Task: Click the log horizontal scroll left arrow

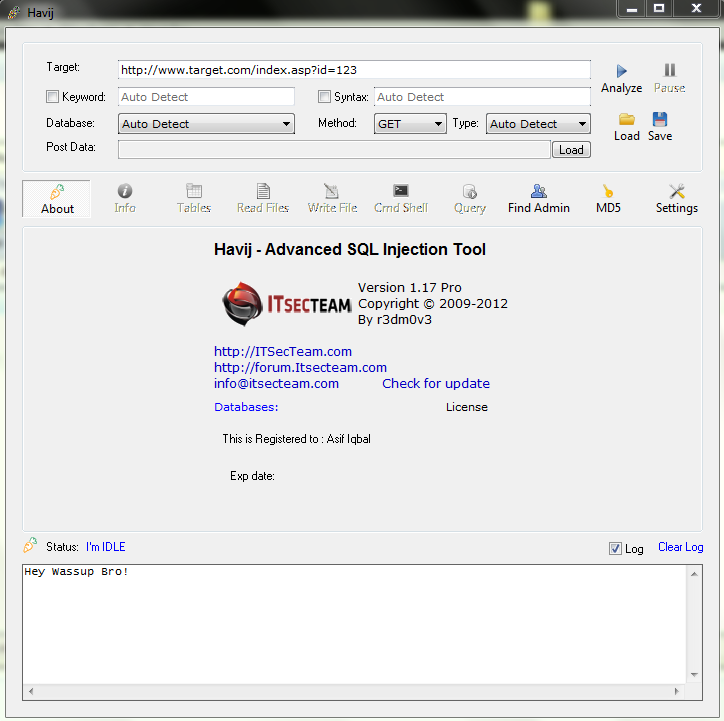Action: click(x=31, y=691)
